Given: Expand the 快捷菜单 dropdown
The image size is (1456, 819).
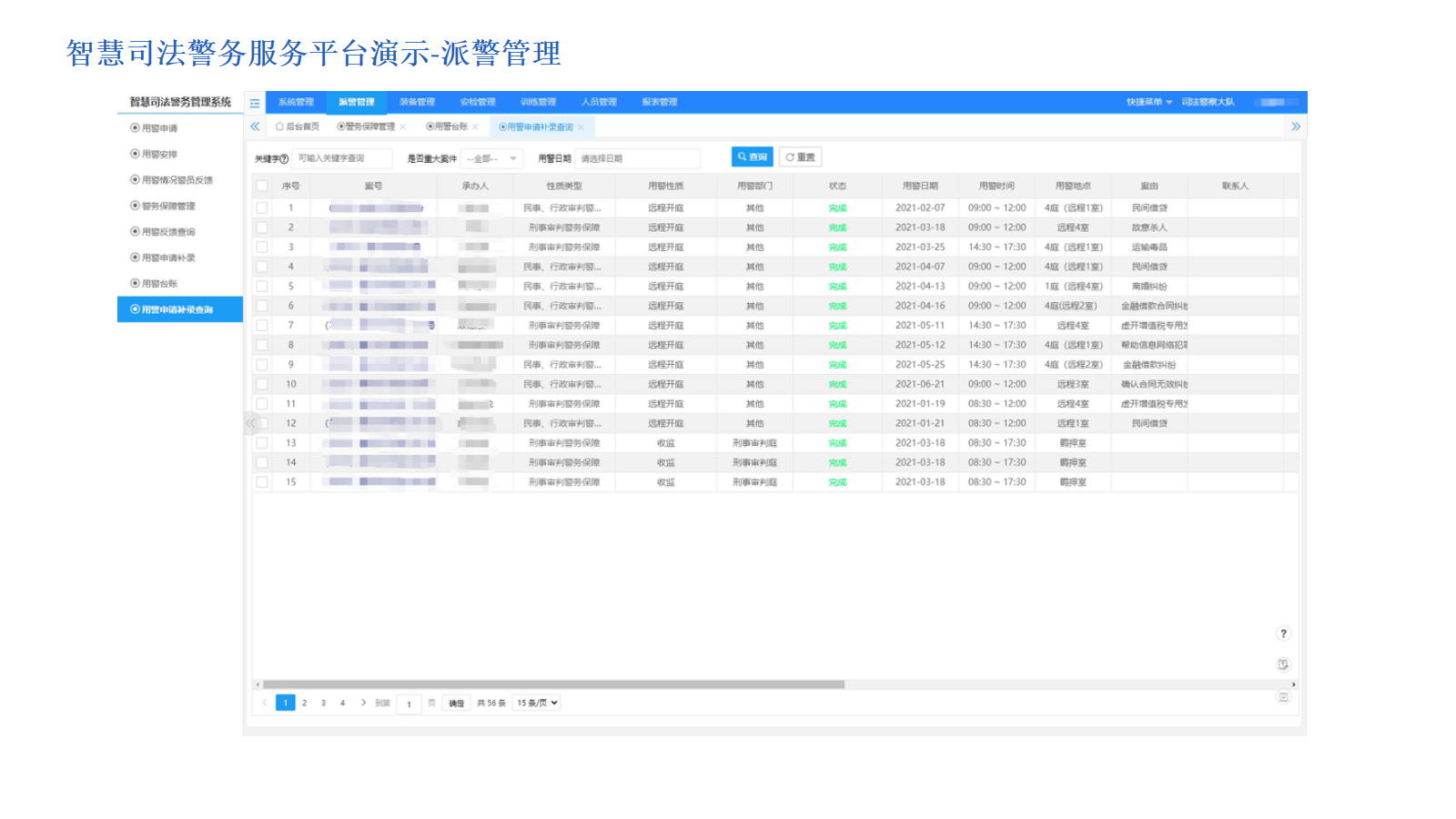Looking at the screenshot, I should click(x=1149, y=102).
